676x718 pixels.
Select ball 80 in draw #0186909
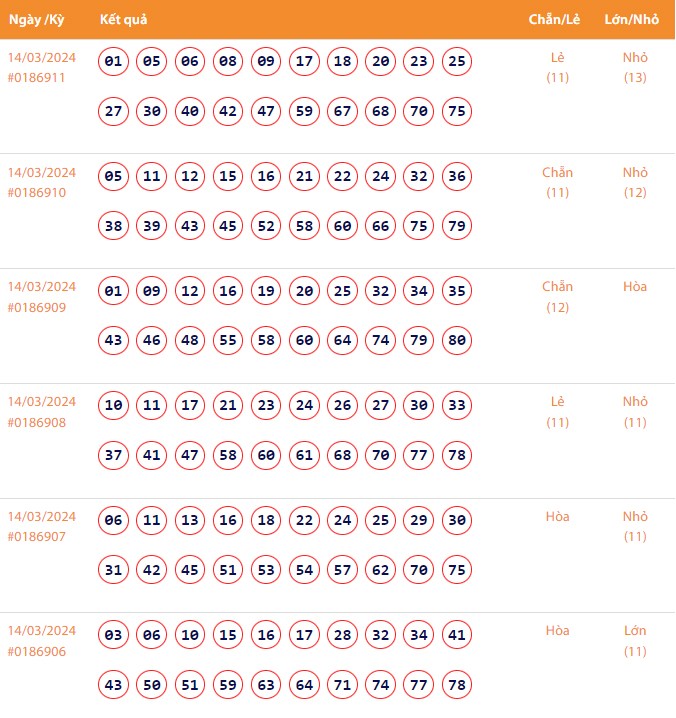click(x=456, y=340)
